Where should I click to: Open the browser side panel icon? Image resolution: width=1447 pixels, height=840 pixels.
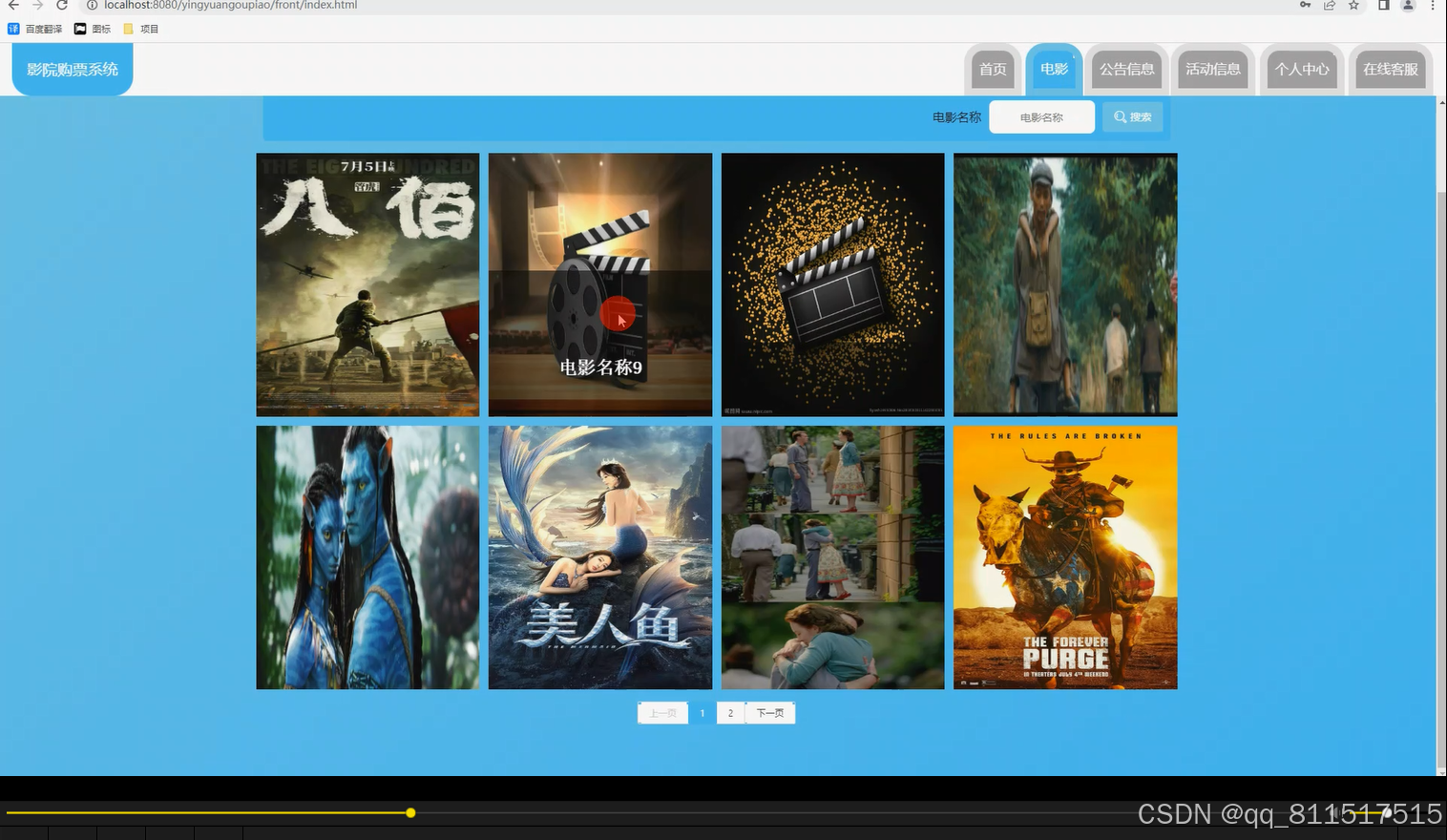click(x=1383, y=5)
